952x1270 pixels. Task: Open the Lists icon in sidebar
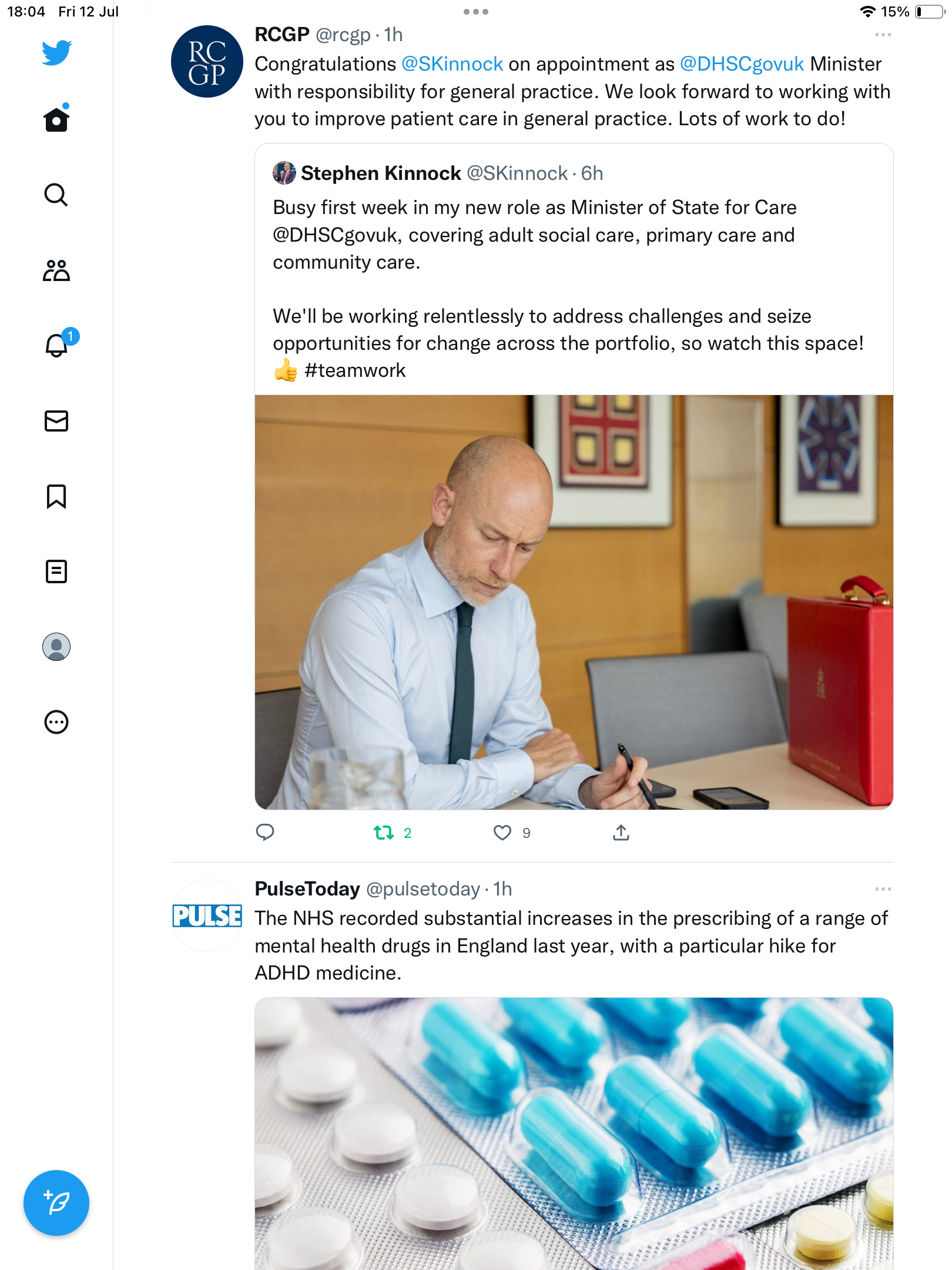pos(56,571)
